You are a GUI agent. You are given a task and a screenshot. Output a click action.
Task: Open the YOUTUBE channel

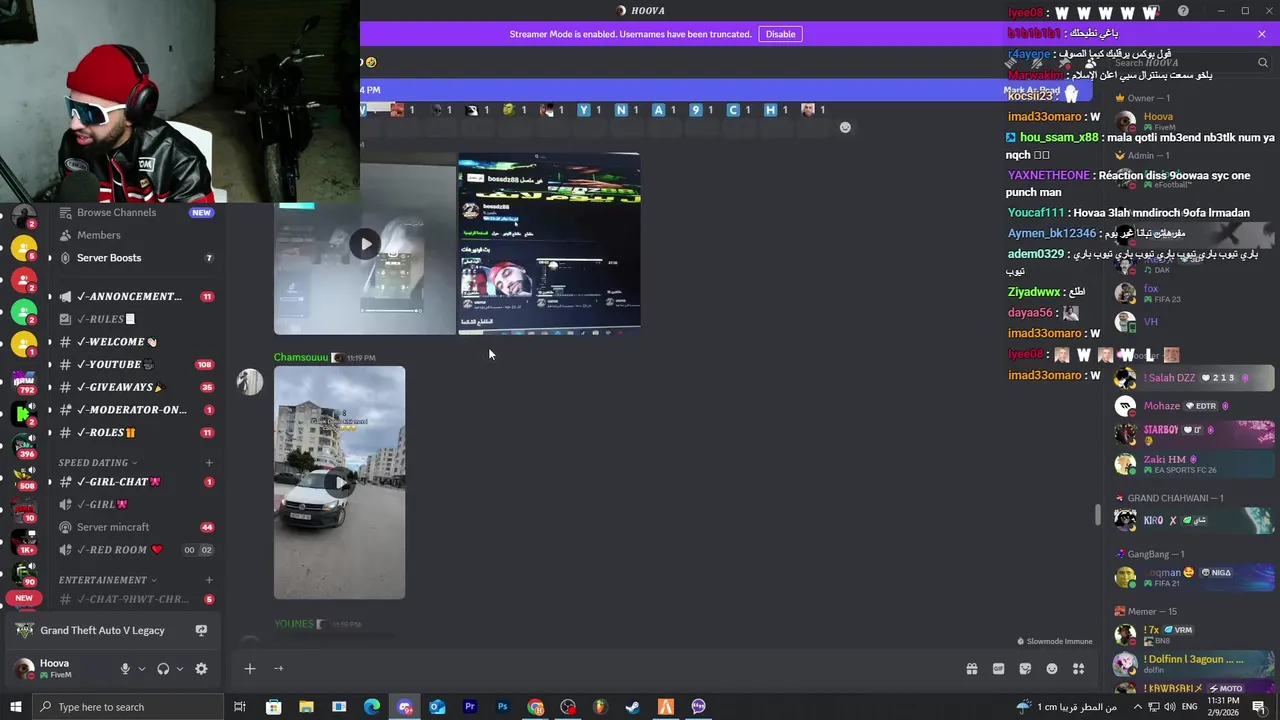[x=115, y=365]
